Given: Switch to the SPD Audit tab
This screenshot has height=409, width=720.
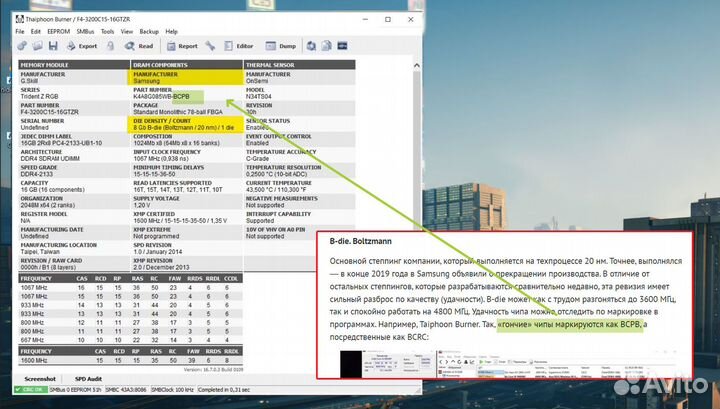Looking at the screenshot, I should tap(90, 380).
